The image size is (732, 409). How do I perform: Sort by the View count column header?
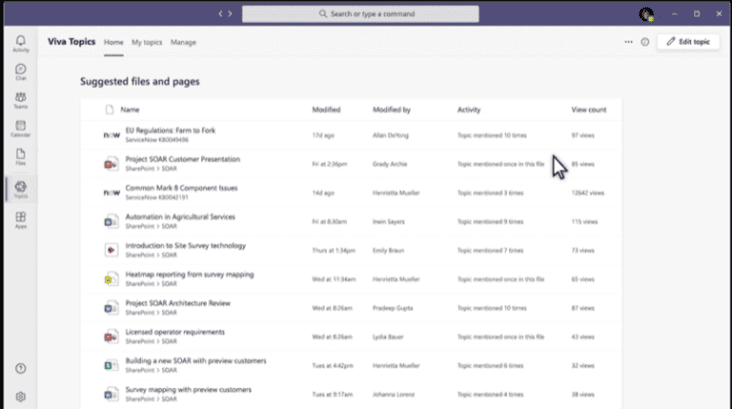pos(588,109)
